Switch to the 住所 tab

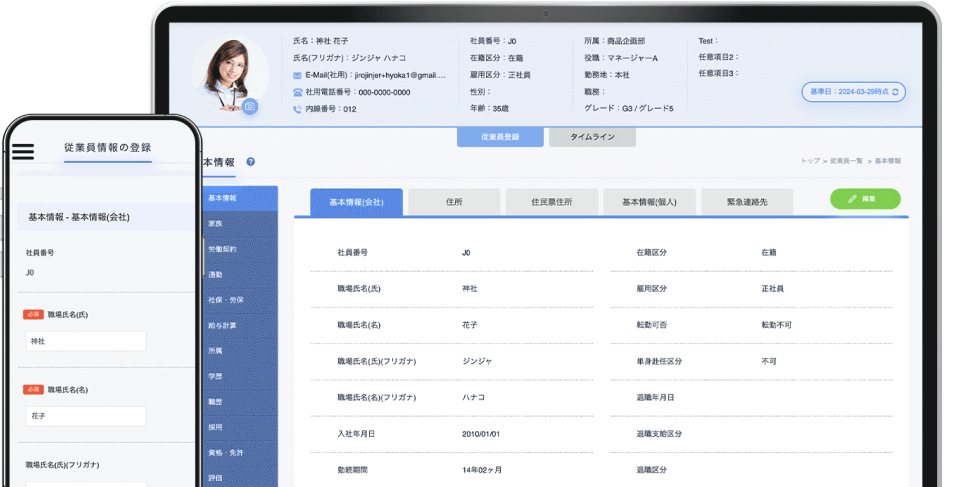click(x=454, y=202)
